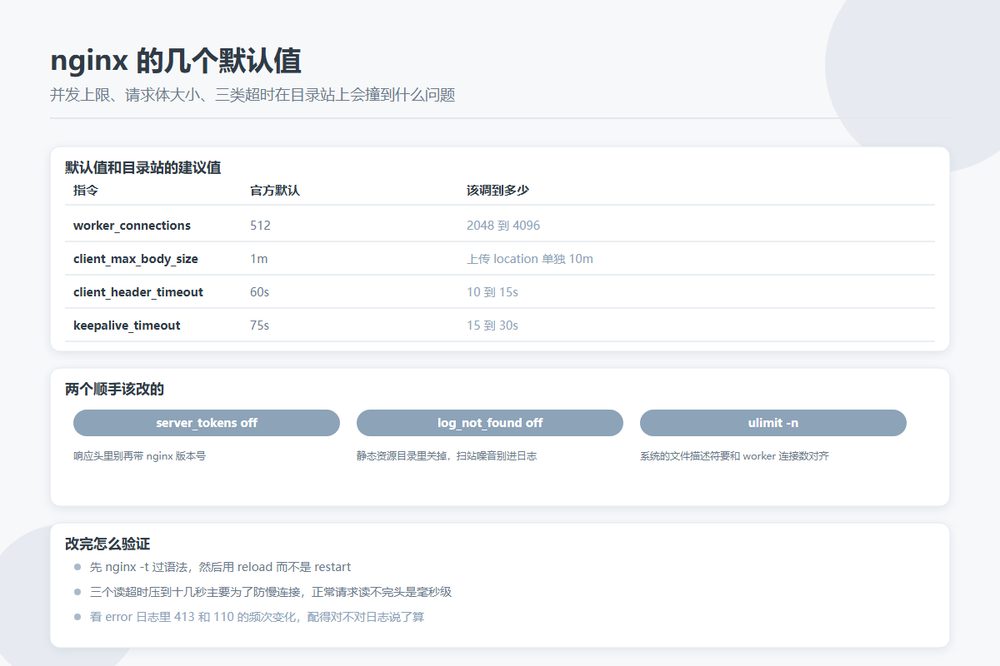Click the cell 上传 location 单独 10m

coord(530,258)
